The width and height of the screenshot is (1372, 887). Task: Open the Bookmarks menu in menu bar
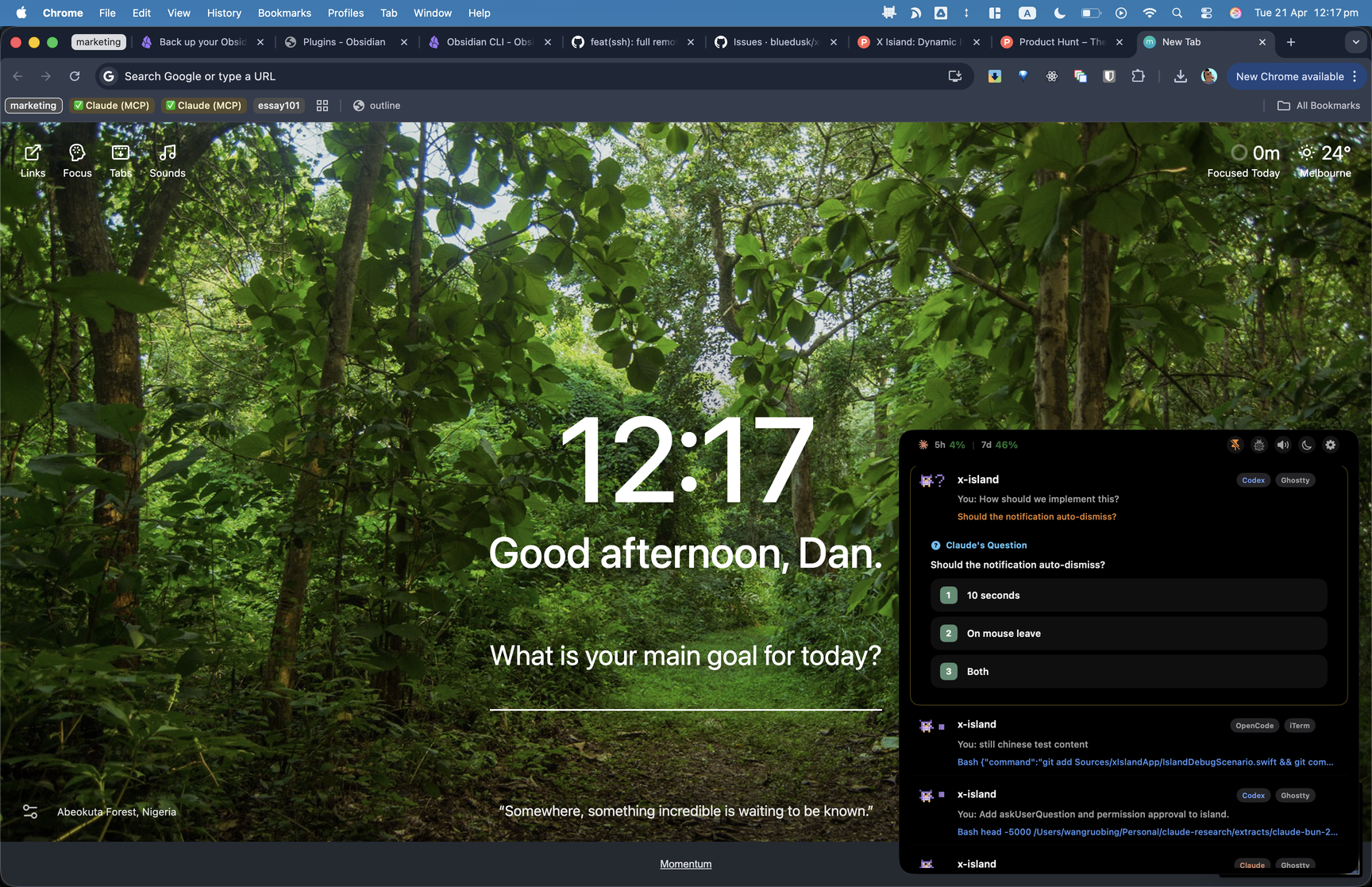(x=284, y=13)
